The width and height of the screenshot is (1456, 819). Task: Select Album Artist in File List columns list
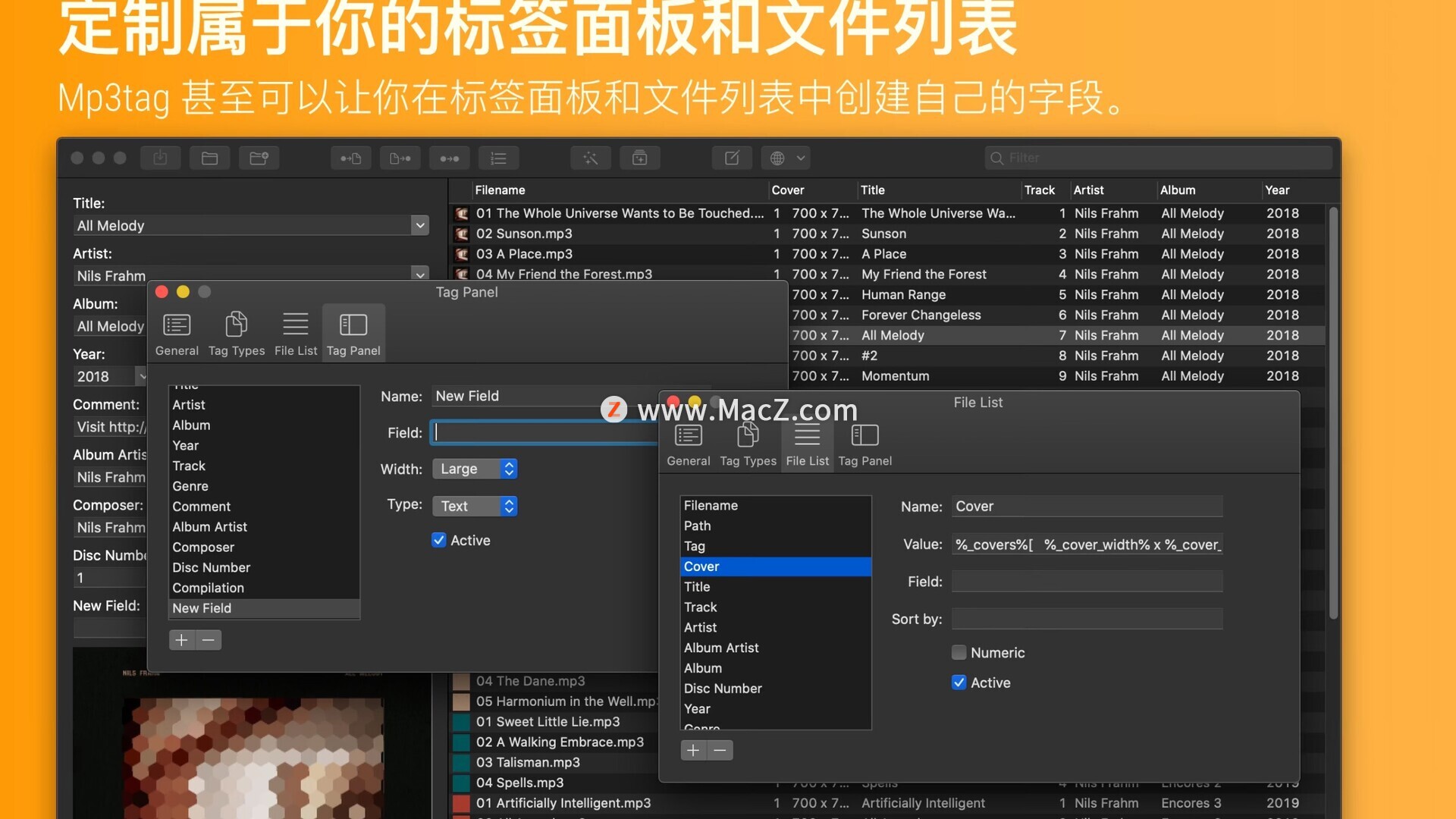coord(776,648)
